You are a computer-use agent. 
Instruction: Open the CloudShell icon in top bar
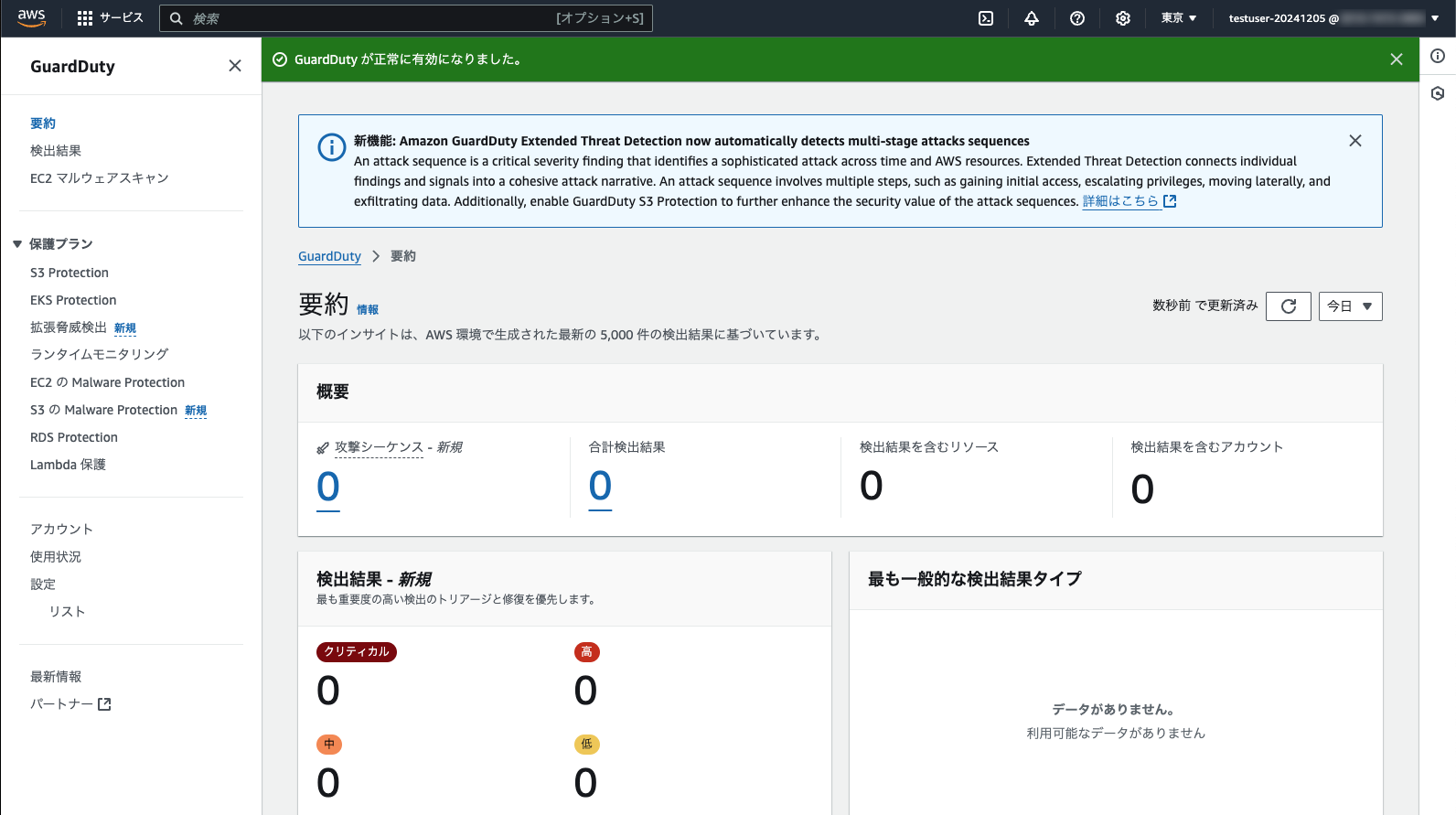[x=986, y=18]
